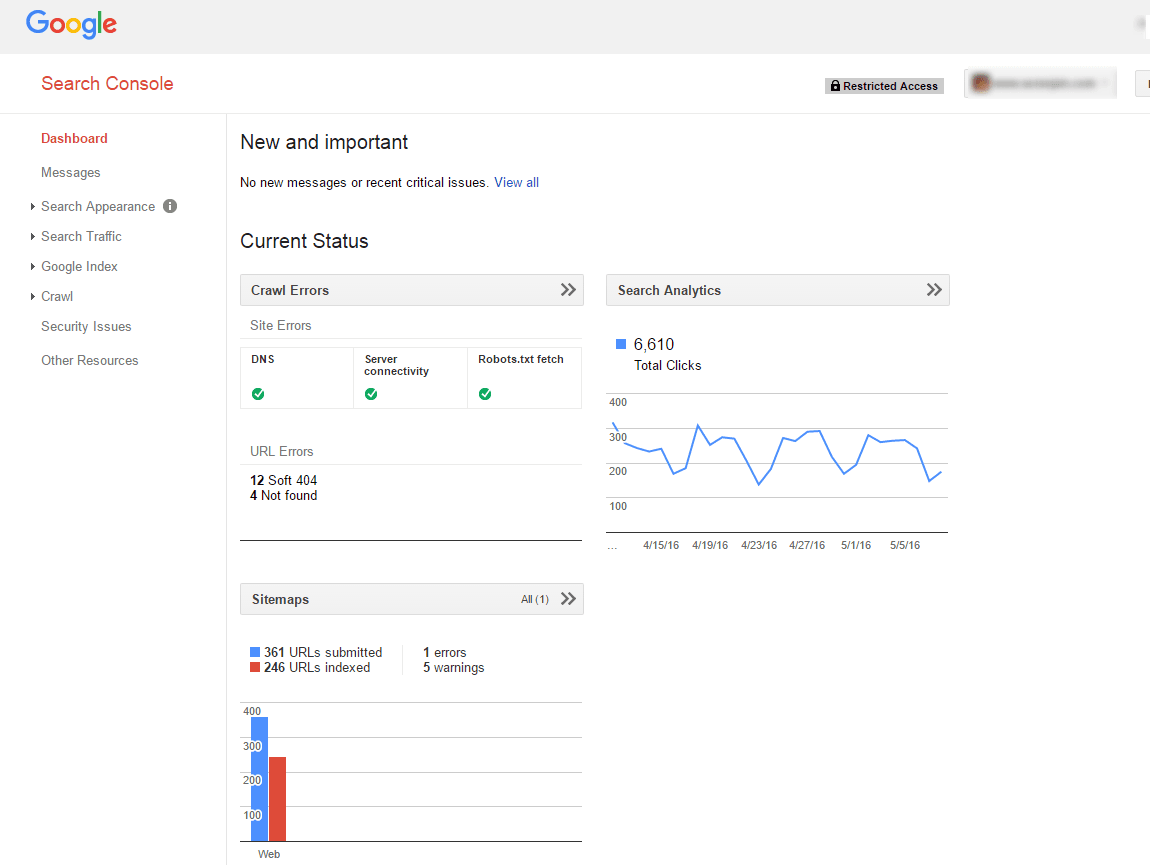The width and height of the screenshot is (1150, 865).
Task: Open the Dashboard menu item
Action: 74,139
